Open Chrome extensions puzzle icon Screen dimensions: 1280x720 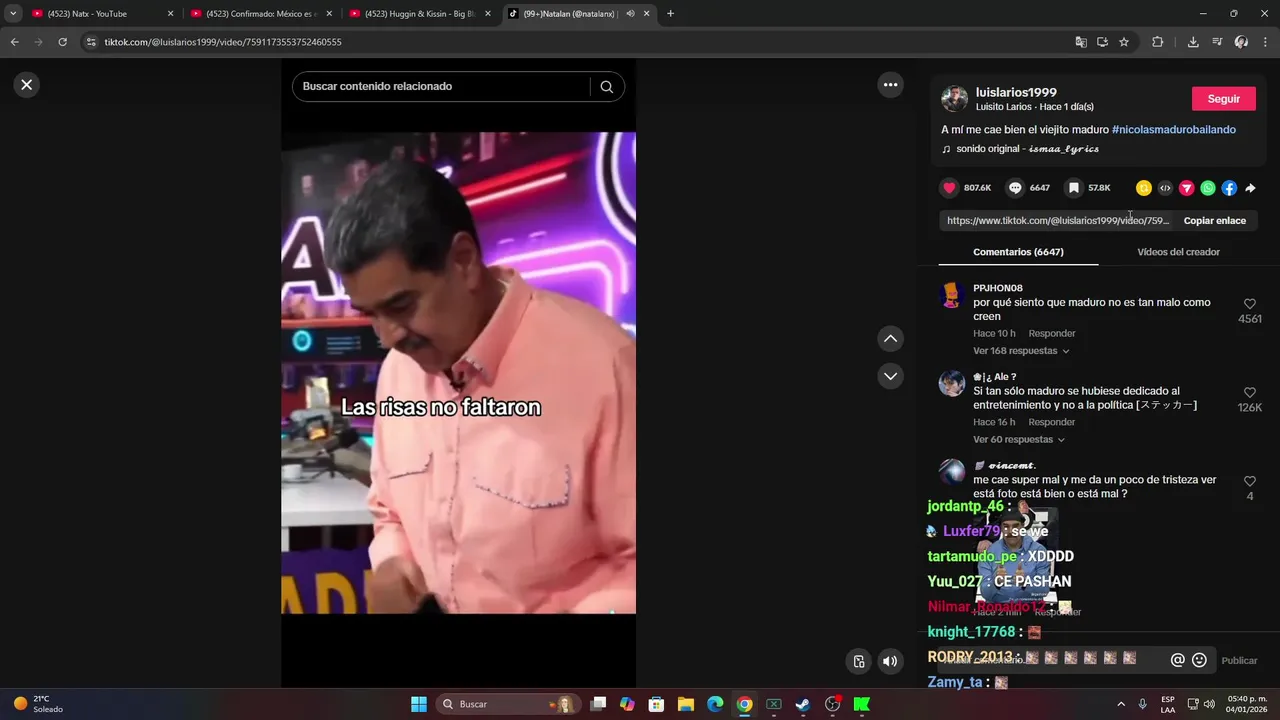click(1158, 42)
